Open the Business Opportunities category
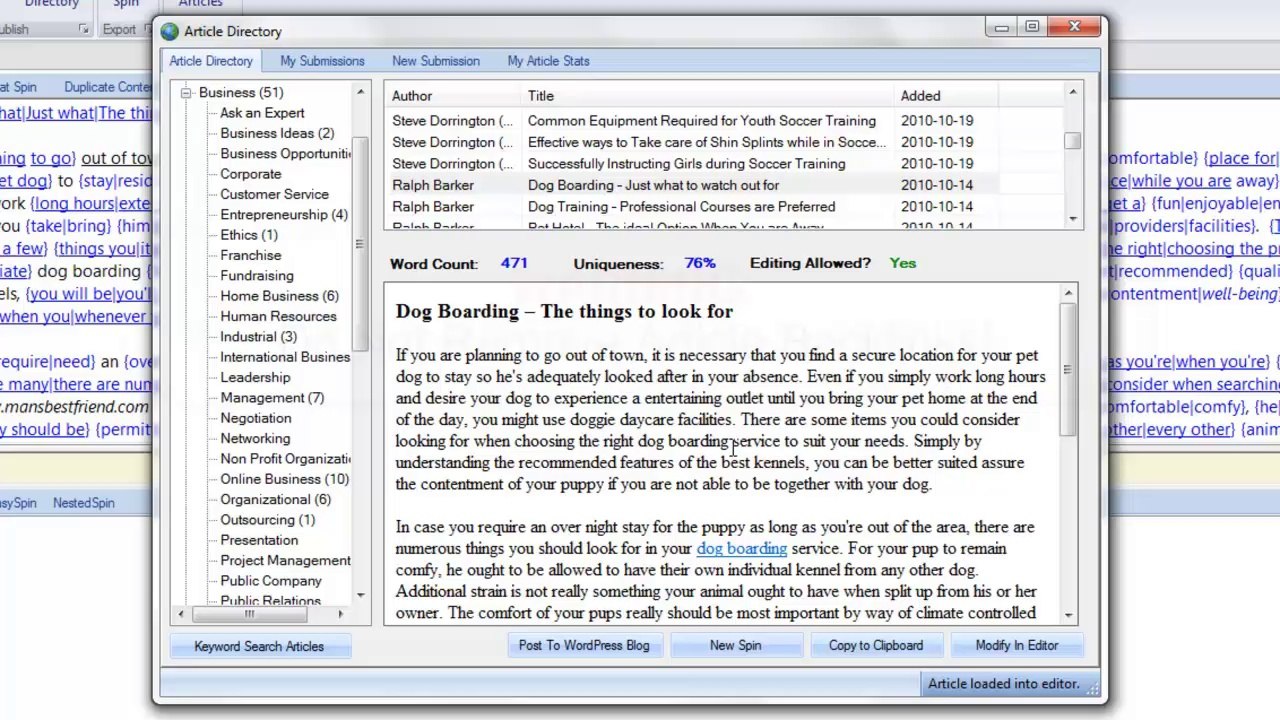 (285, 154)
